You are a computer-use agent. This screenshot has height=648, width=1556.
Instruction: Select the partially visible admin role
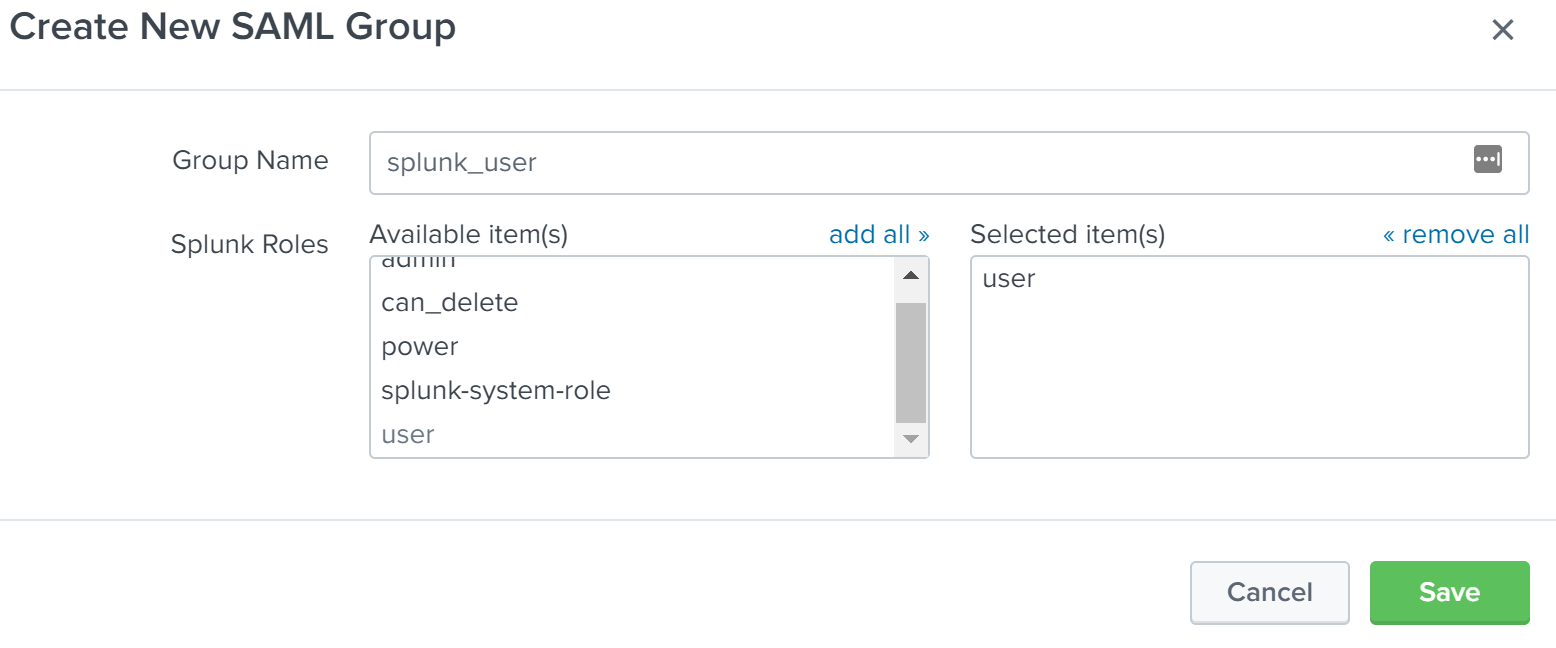418,263
